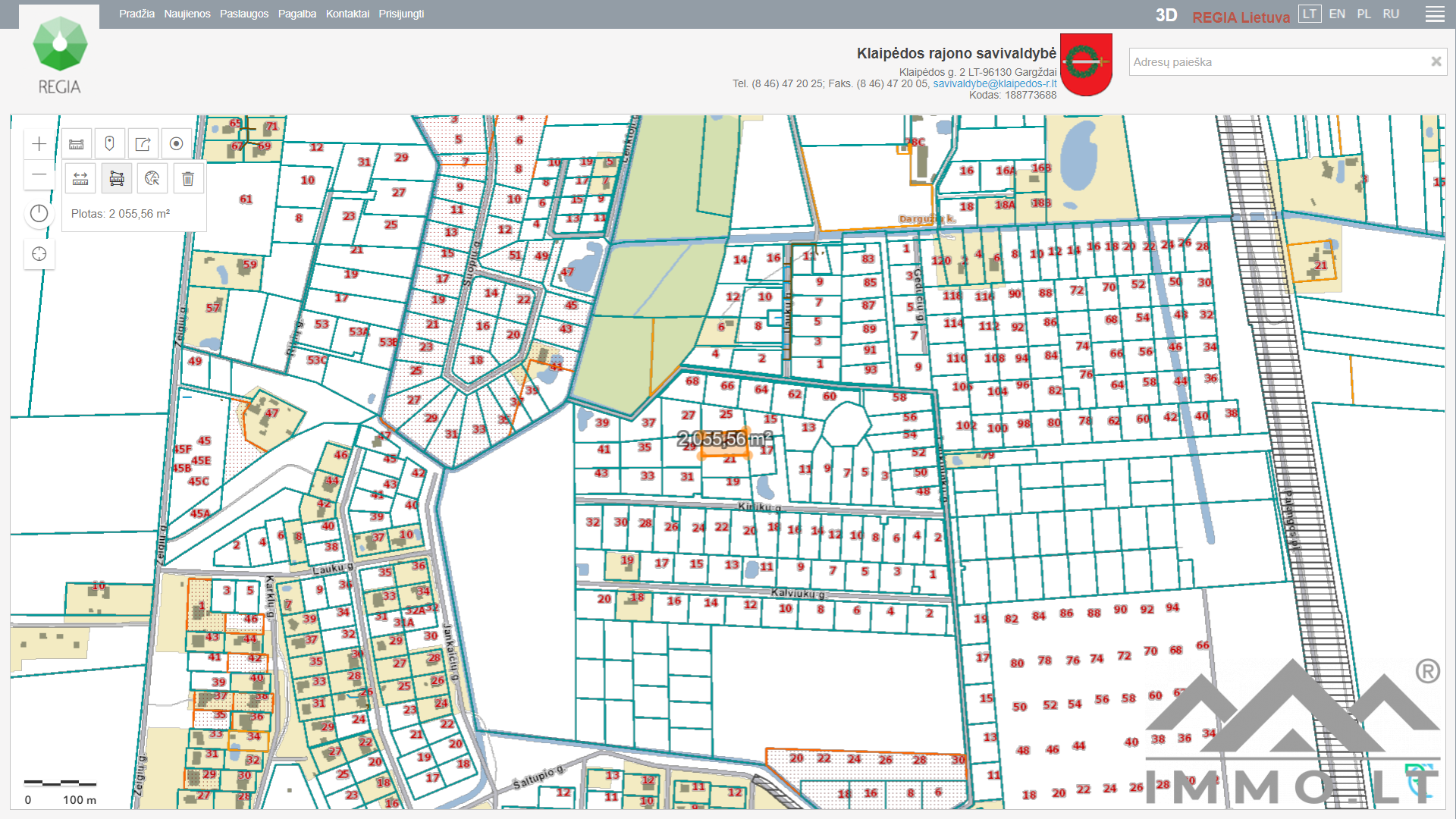Click the Kalviųkų g. street label
Image resolution: width=1456 pixels, height=819 pixels.
tap(798, 593)
